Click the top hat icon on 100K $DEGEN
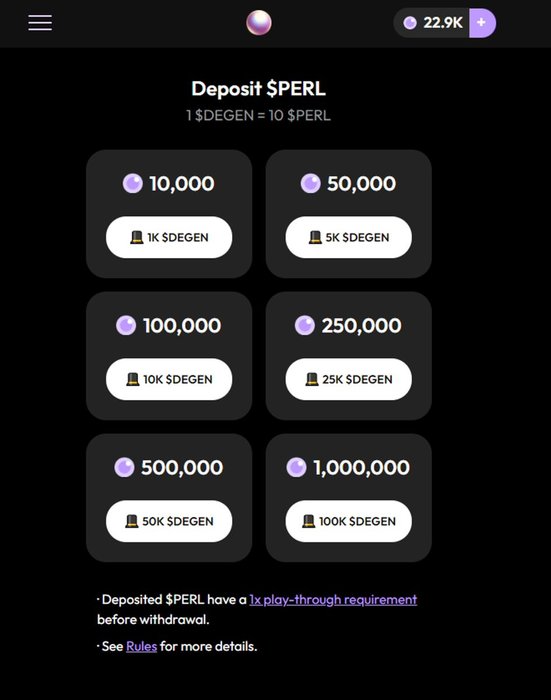The image size is (551, 700). pyautogui.click(x=309, y=521)
